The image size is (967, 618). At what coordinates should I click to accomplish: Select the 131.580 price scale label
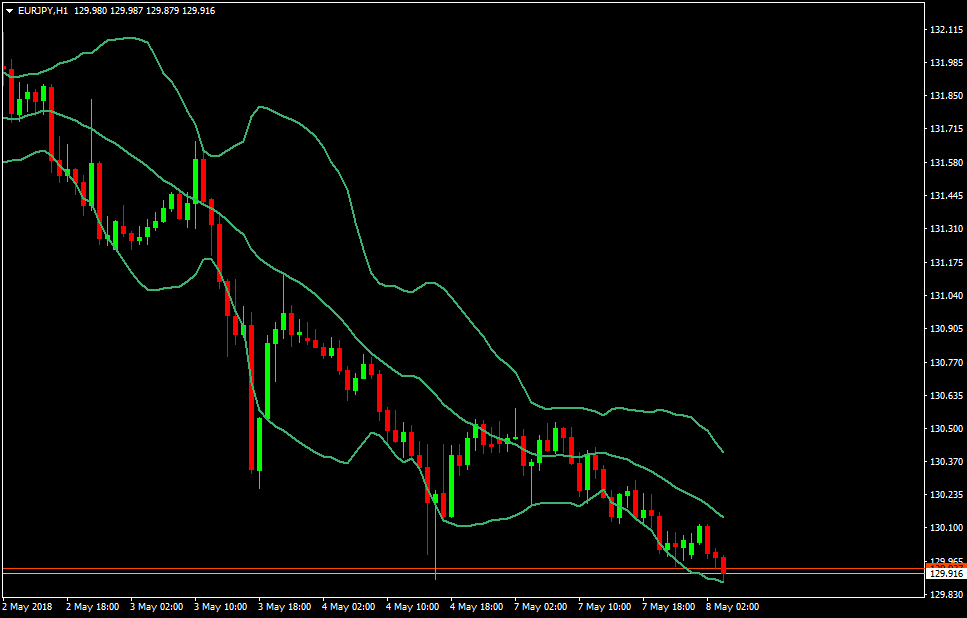tap(946, 163)
